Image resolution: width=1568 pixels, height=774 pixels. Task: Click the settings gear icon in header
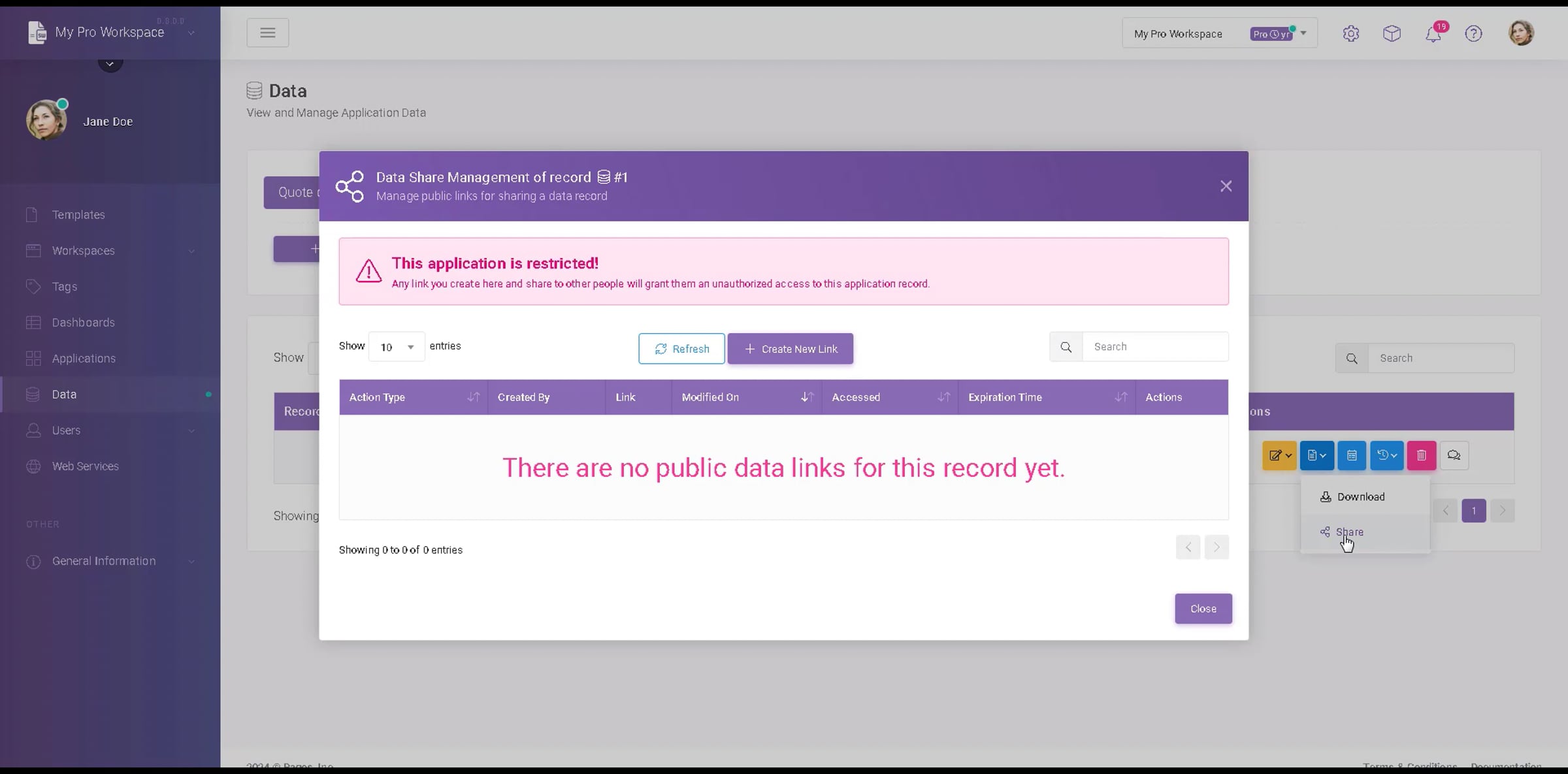point(1350,33)
